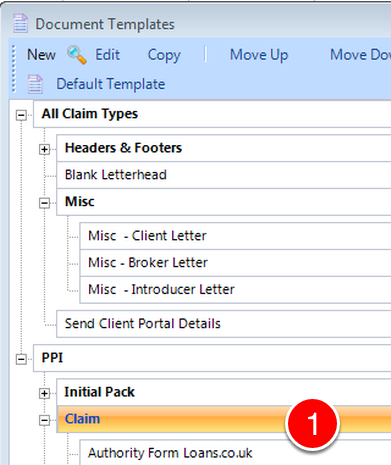Collapse the All Claim Types node

coord(21,115)
